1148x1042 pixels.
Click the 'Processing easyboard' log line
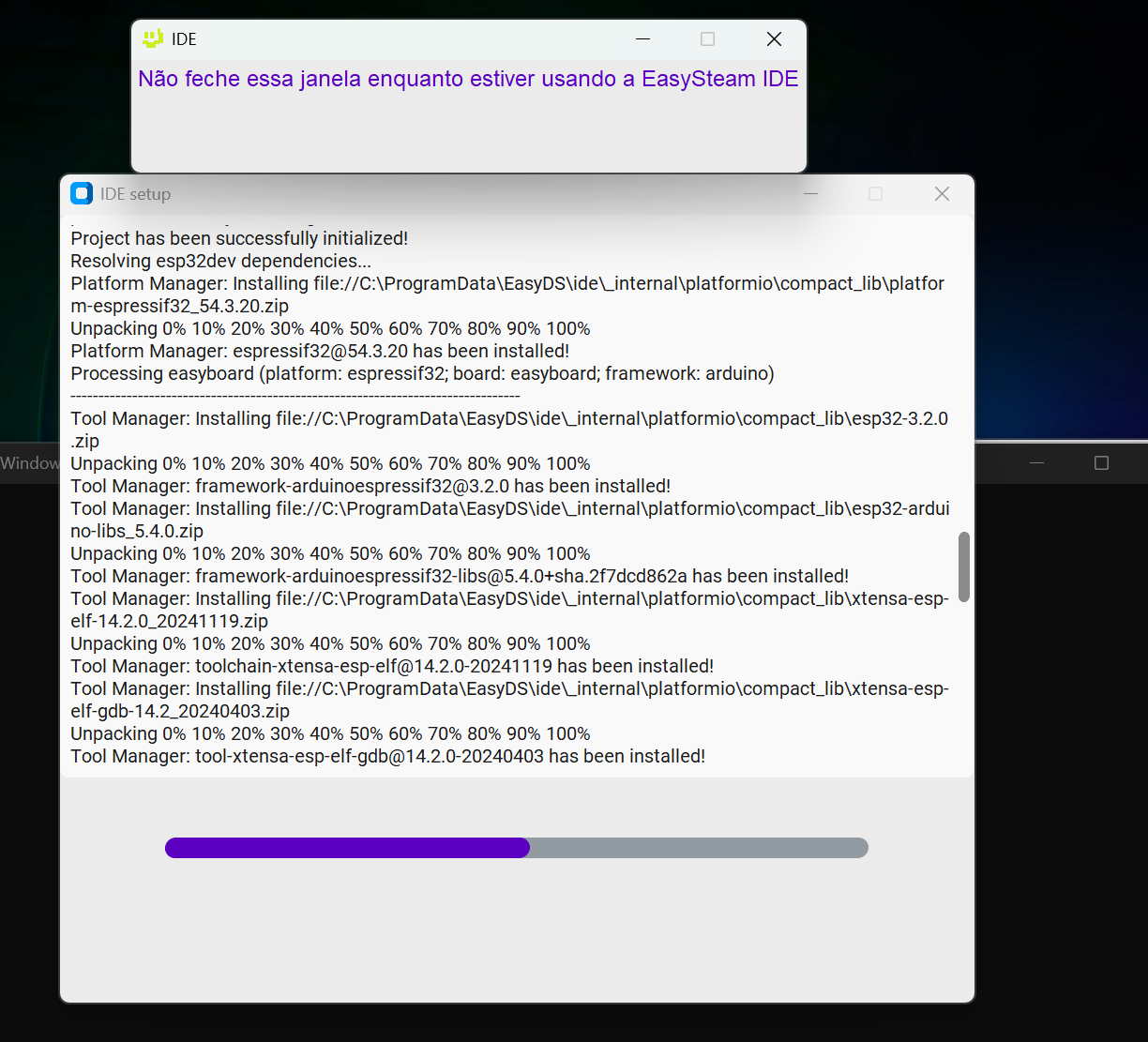pos(422,373)
